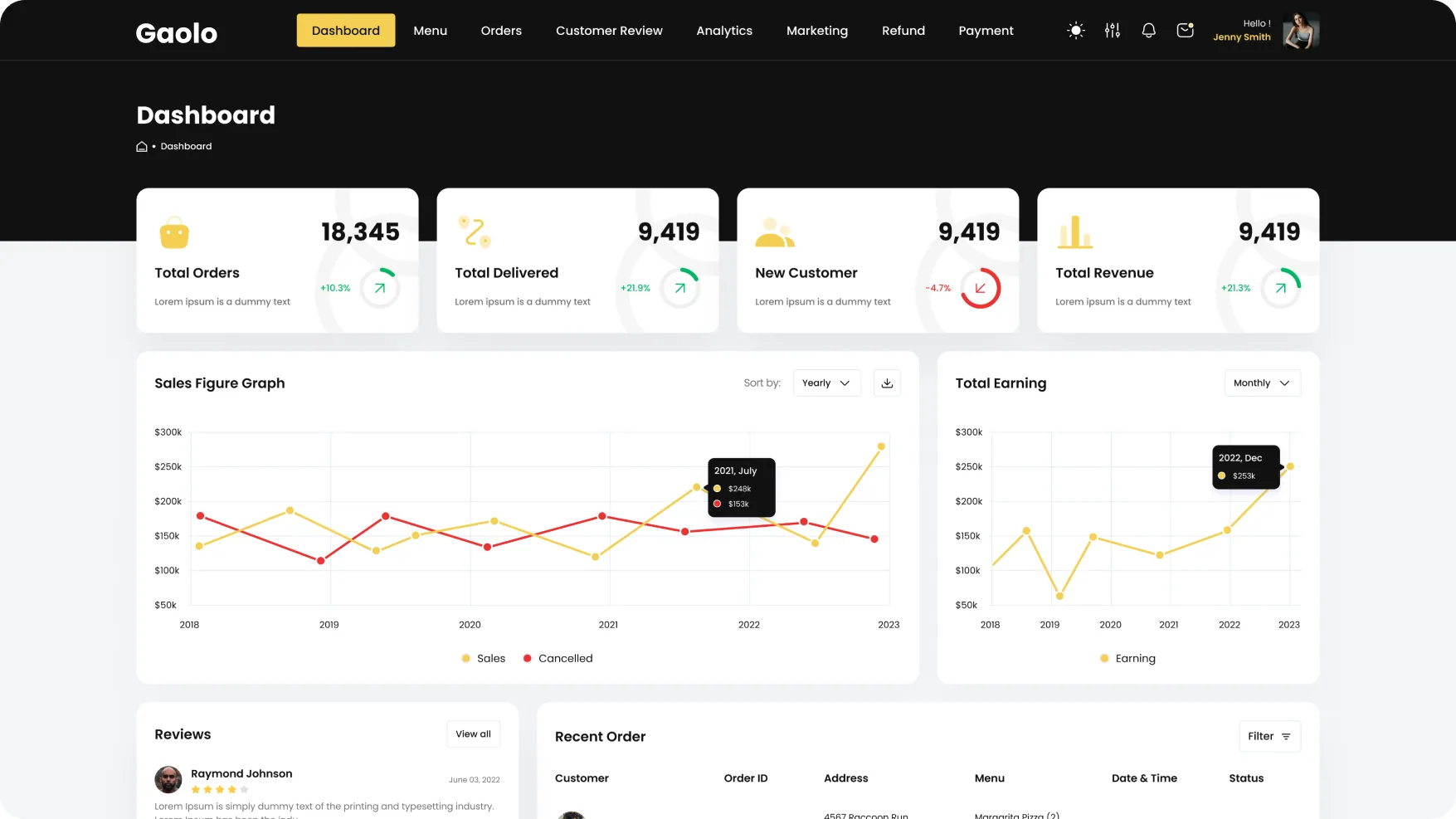This screenshot has height=819, width=1456.
Task: Click the Total Orders shopping bag icon
Action: pos(174,233)
